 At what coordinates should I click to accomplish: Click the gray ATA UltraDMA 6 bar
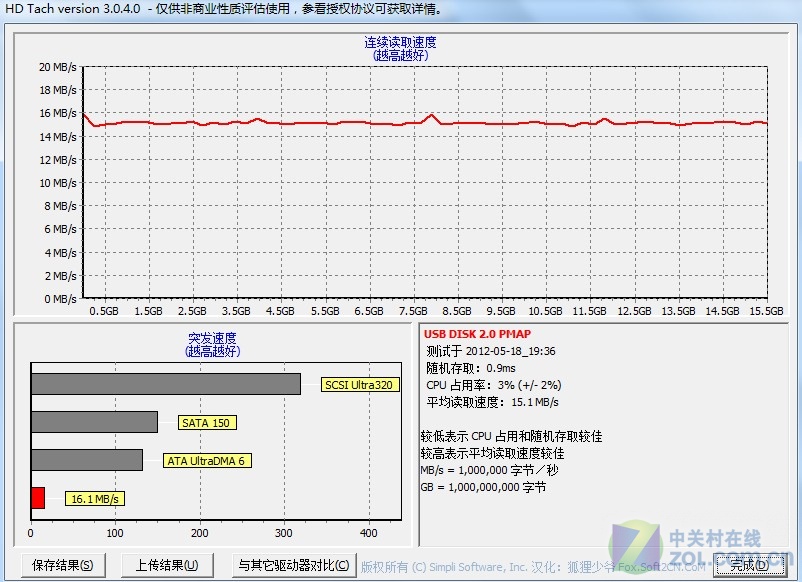click(86, 460)
